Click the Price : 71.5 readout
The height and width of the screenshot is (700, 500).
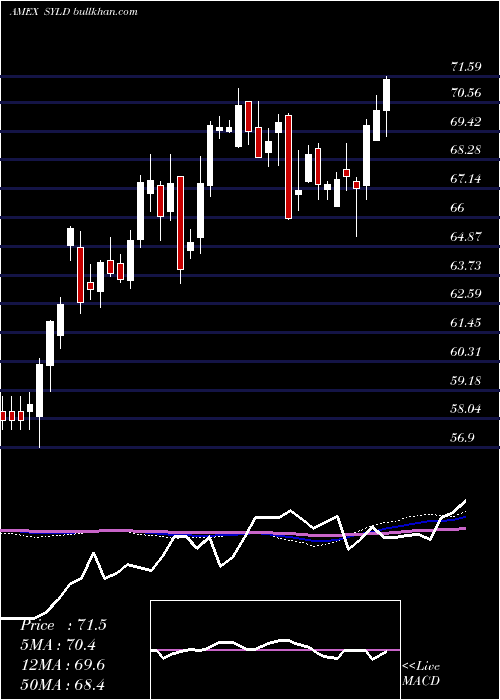click(x=63, y=625)
